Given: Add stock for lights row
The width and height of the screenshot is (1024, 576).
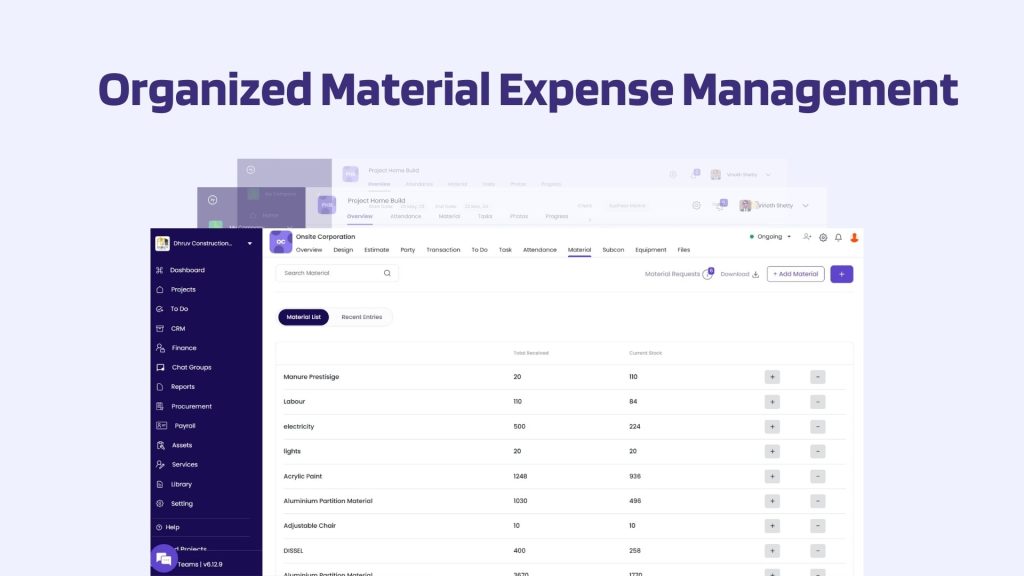Looking at the screenshot, I should click(772, 451).
